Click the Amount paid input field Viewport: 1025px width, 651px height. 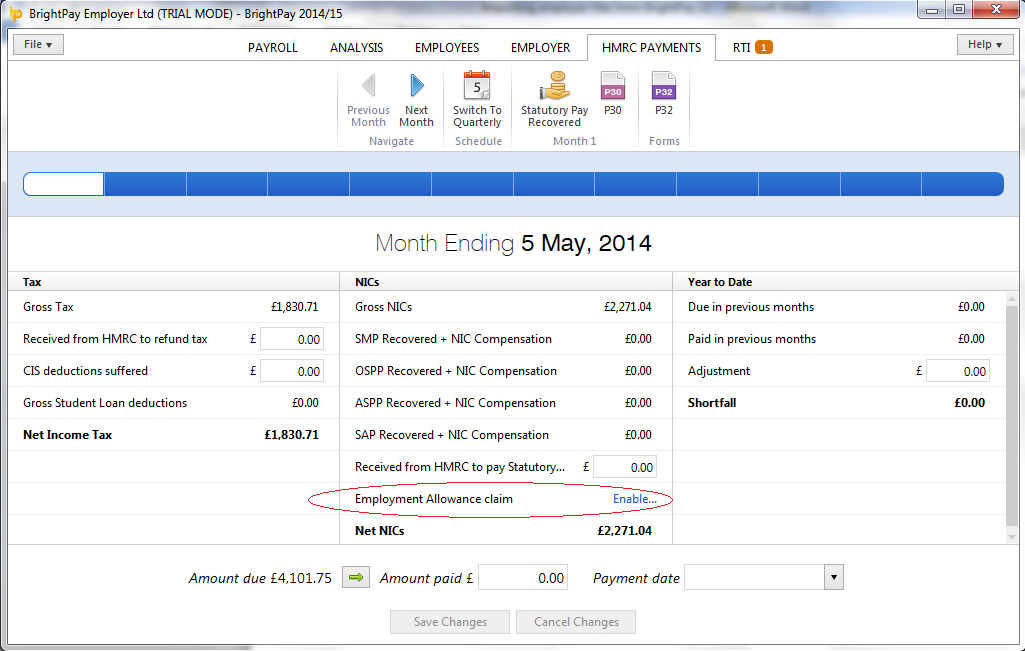click(x=523, y=578)
